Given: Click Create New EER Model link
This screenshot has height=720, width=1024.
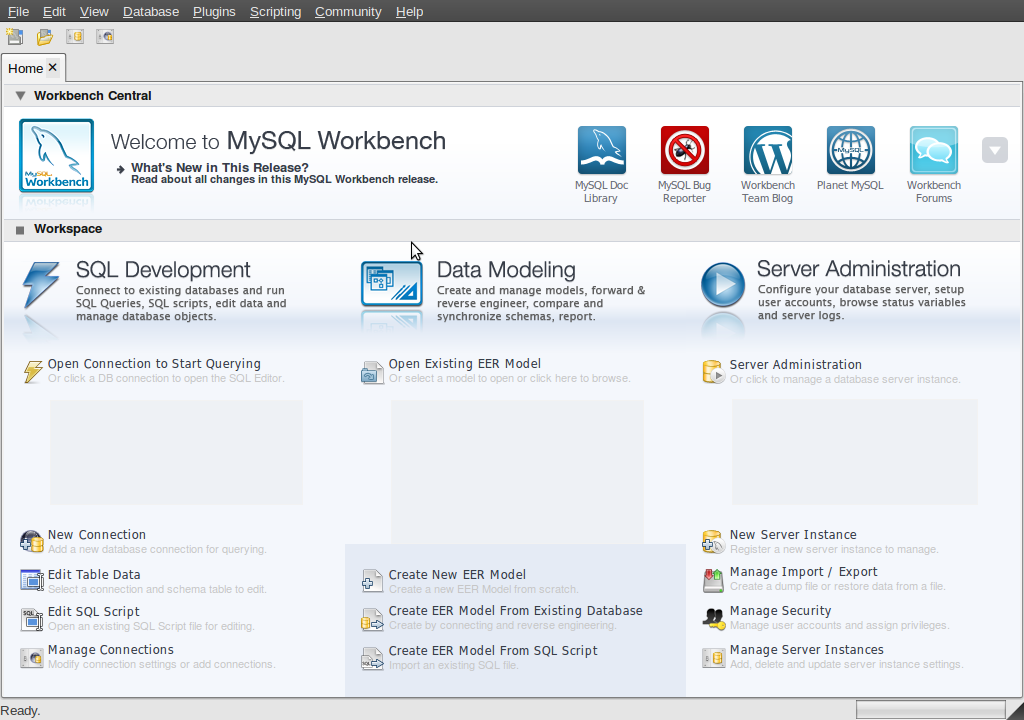Looking at the screenshot, I should (x=457, y=574).
